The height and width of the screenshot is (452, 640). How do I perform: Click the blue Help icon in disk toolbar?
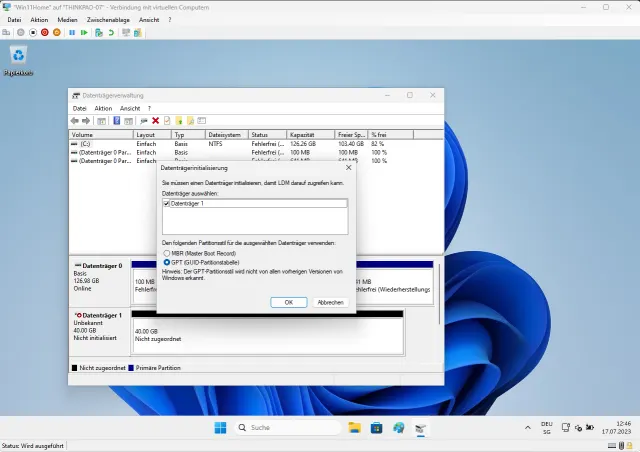(x=116, y=121)
